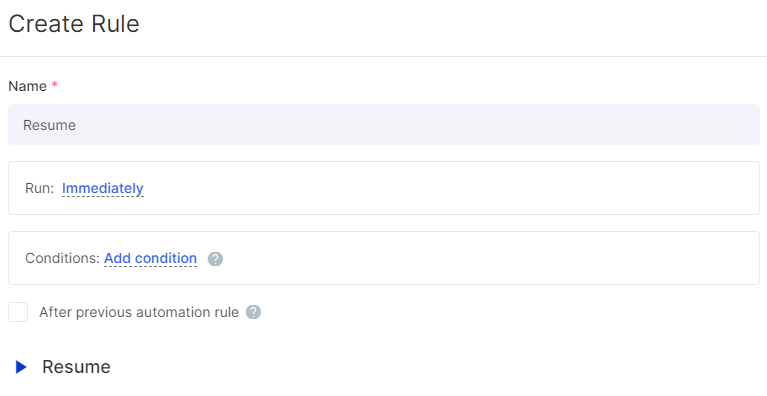The width and height of the screenshot is (767, 396).
Task: Open help tooltip next to Add condition
Action: (215, 259)
